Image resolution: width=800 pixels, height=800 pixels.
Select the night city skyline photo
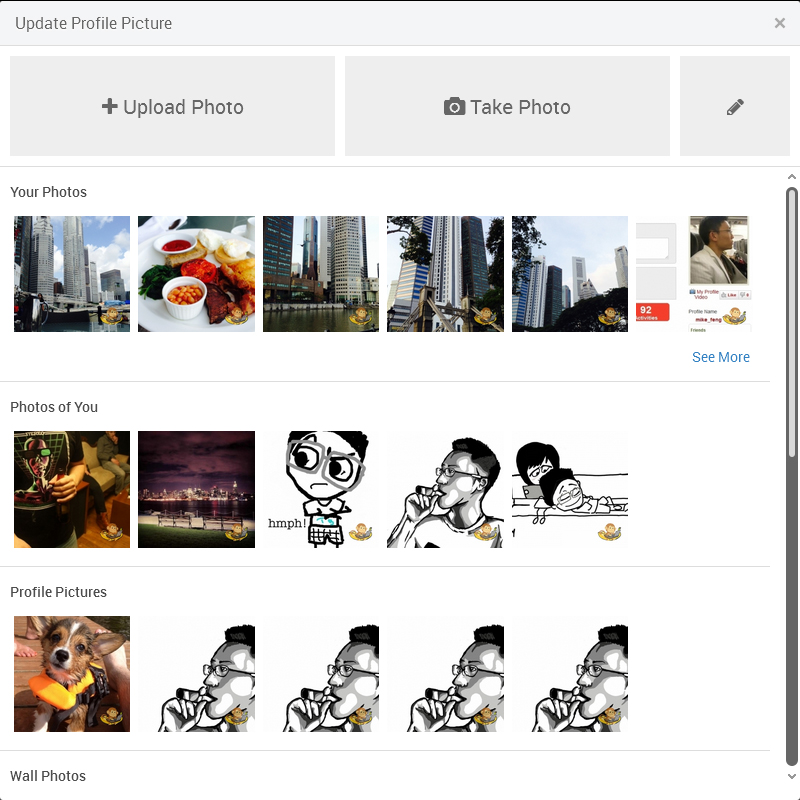tap(196, 489)
